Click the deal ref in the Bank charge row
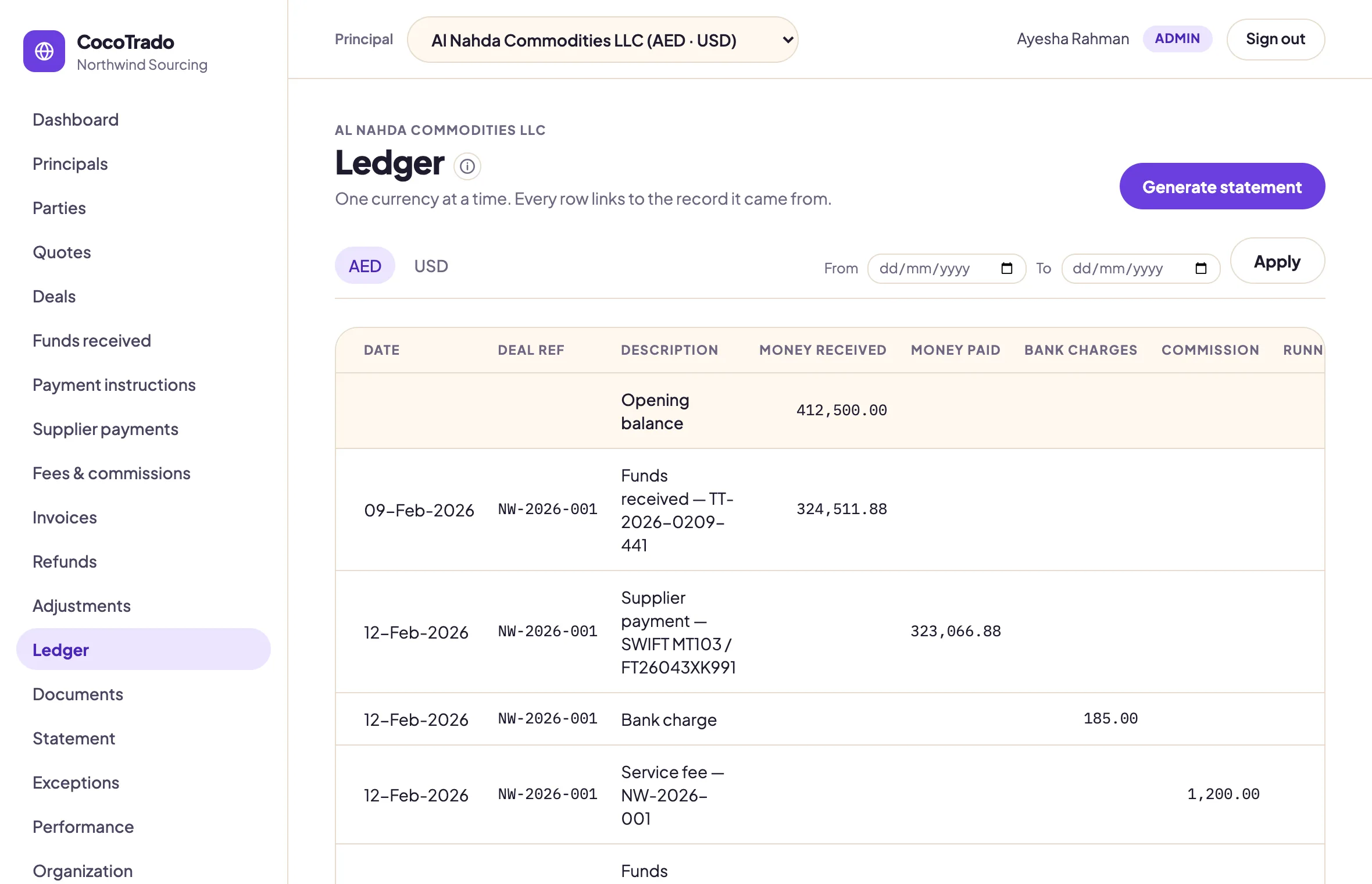The image size is (1372, 884). coord(548,718)
